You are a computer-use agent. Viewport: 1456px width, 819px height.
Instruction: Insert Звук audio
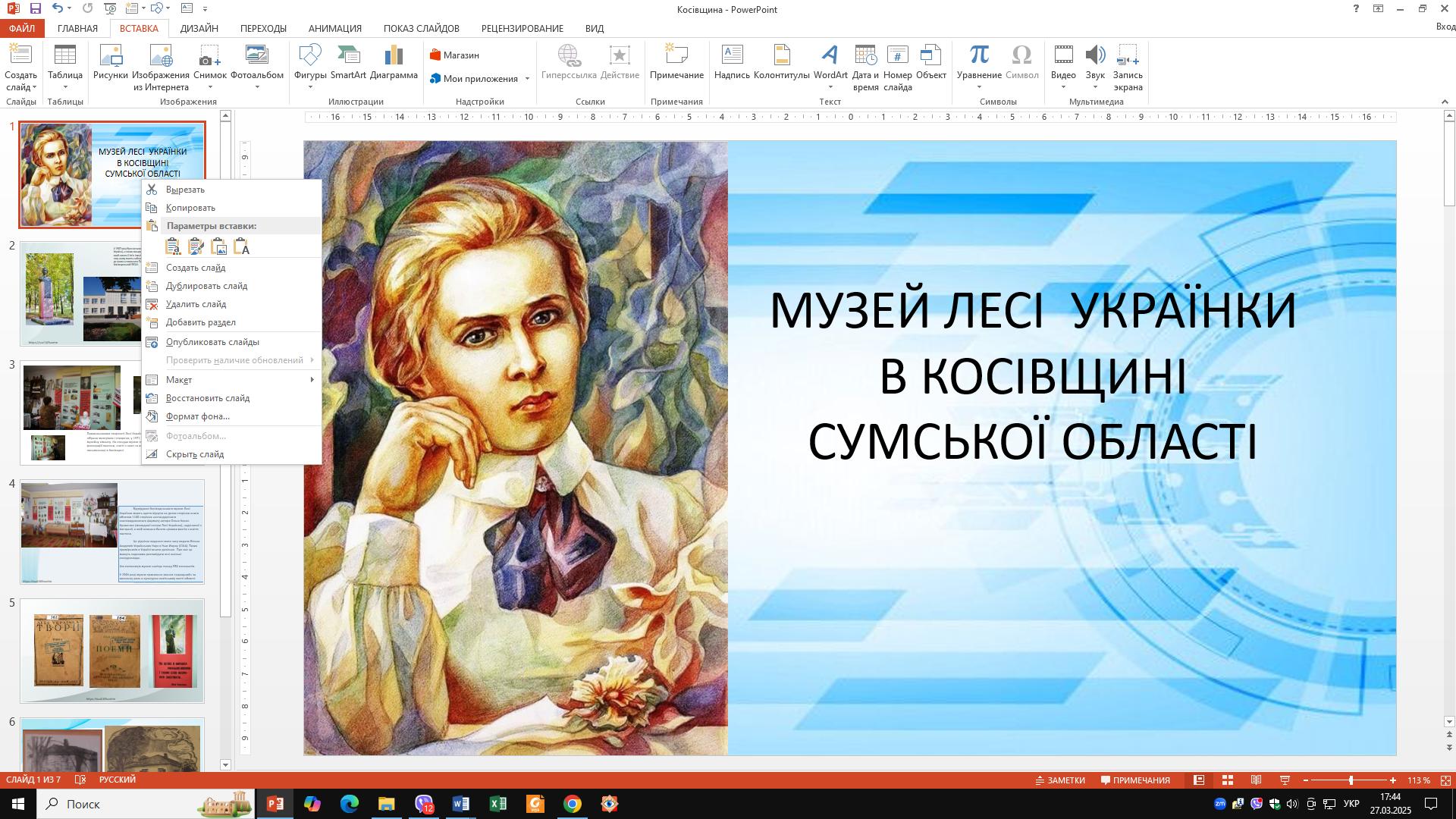[1095, 67]
